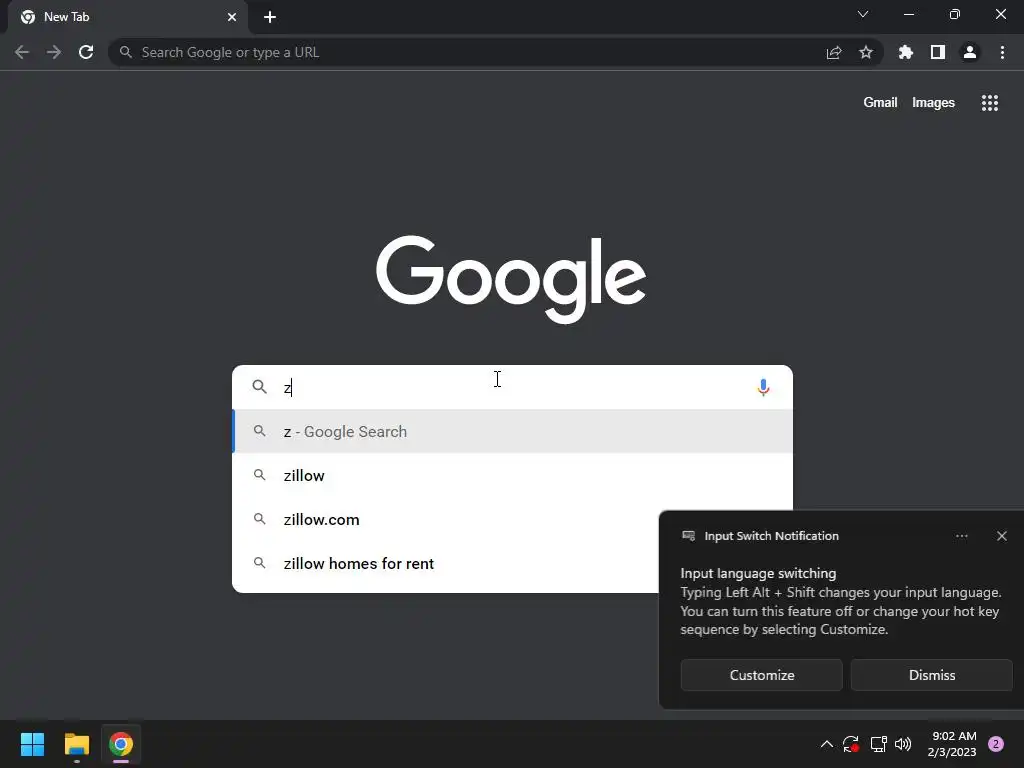Click the search icon beside the zillow suggestion
Image resolution: width=1024 pixels, height=768 pixels.
[259, 475]
